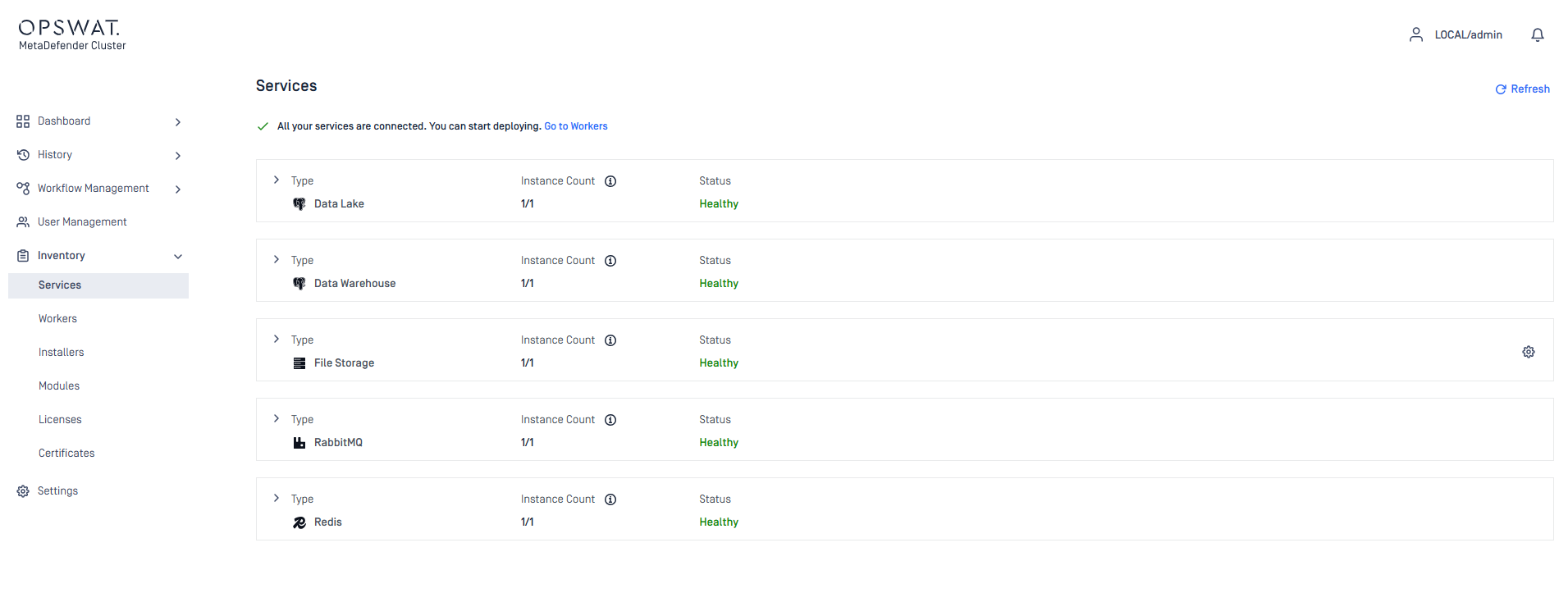Screen dimensions: 1568x602
Task: Expand the Dashboard submenu chevron
Action: (x=178, y=122)
